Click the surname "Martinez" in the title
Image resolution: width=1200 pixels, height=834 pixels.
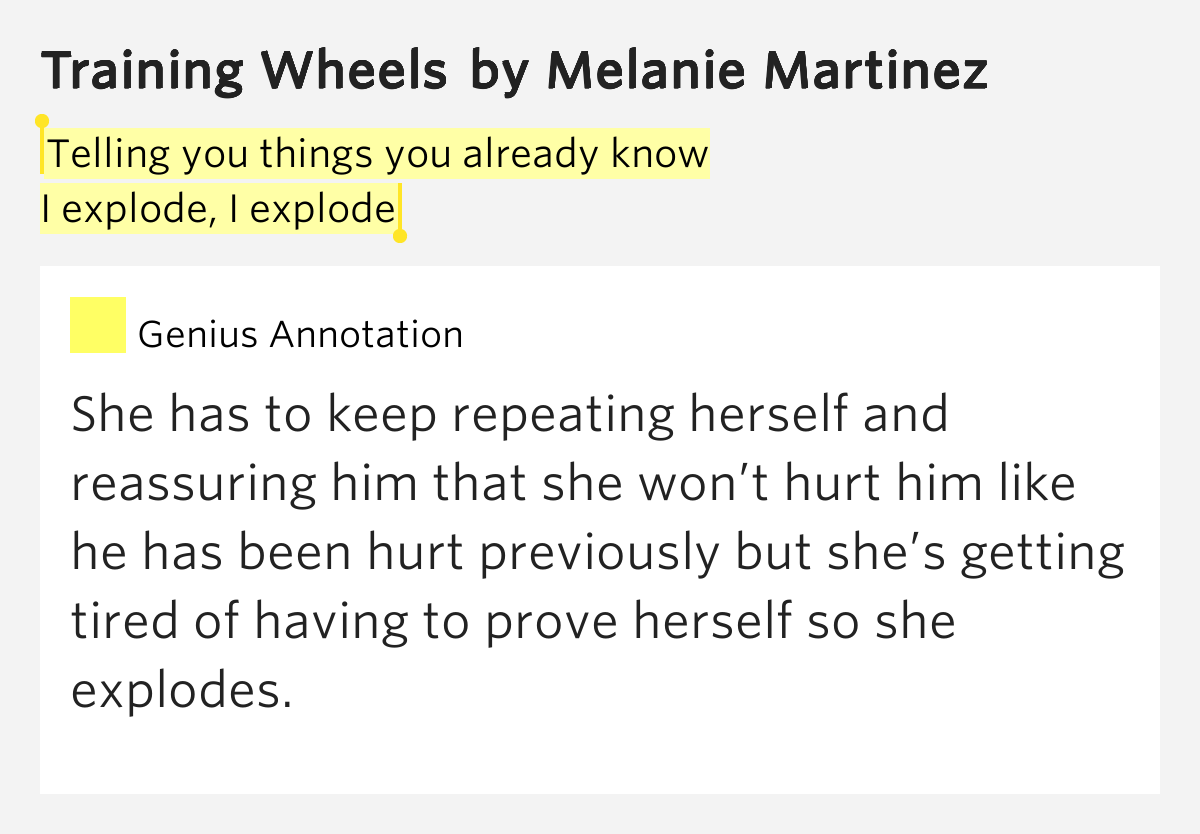(880, 70)
